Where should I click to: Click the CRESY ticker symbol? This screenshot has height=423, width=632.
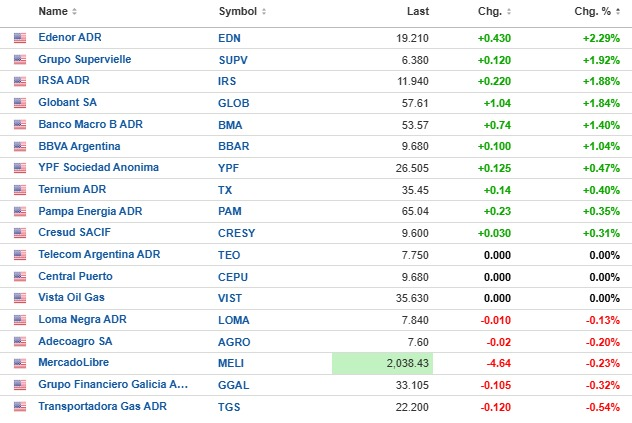click(x=237, y=233)
